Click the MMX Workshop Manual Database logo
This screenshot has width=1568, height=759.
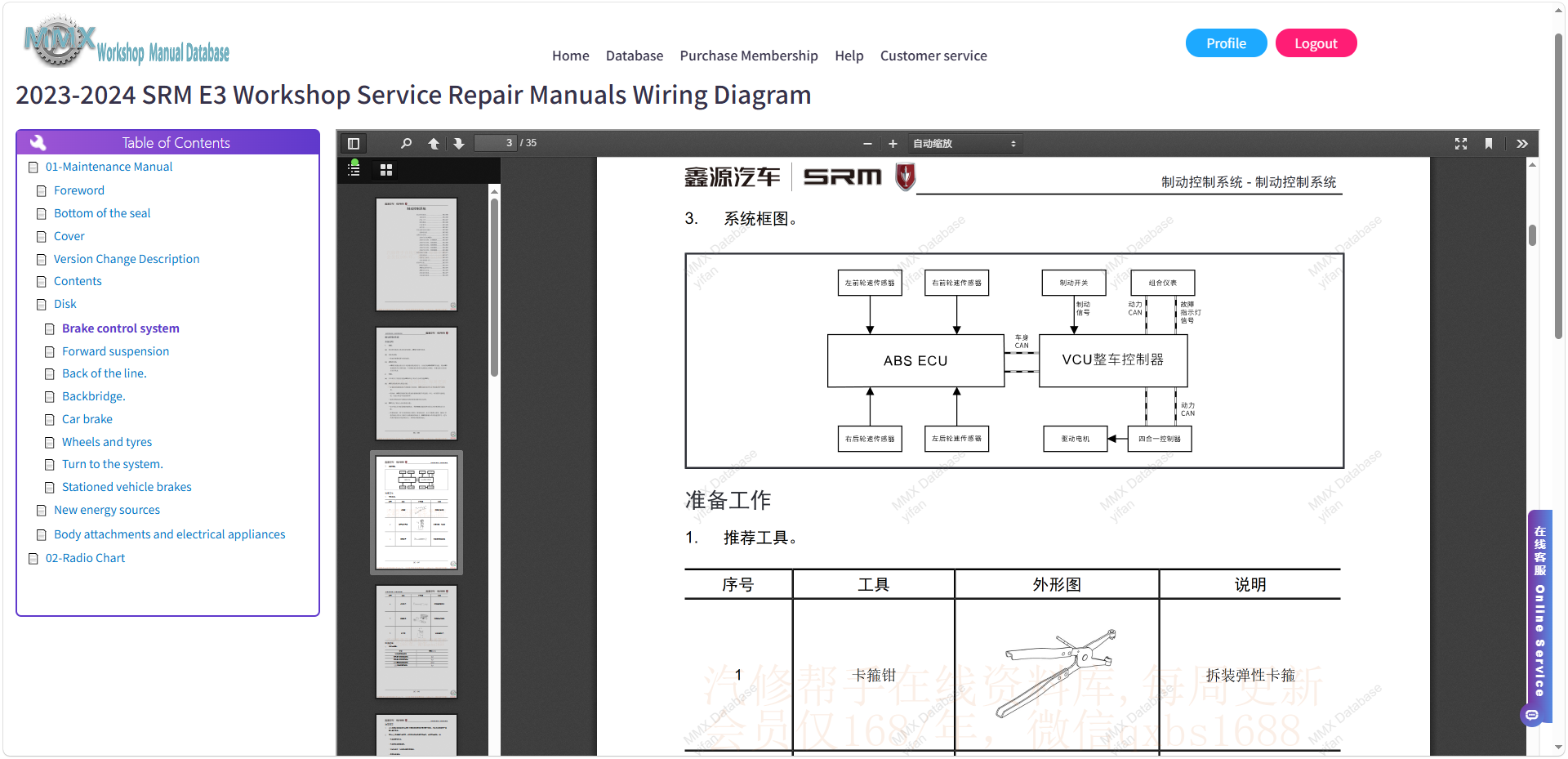tap(127, 42)
